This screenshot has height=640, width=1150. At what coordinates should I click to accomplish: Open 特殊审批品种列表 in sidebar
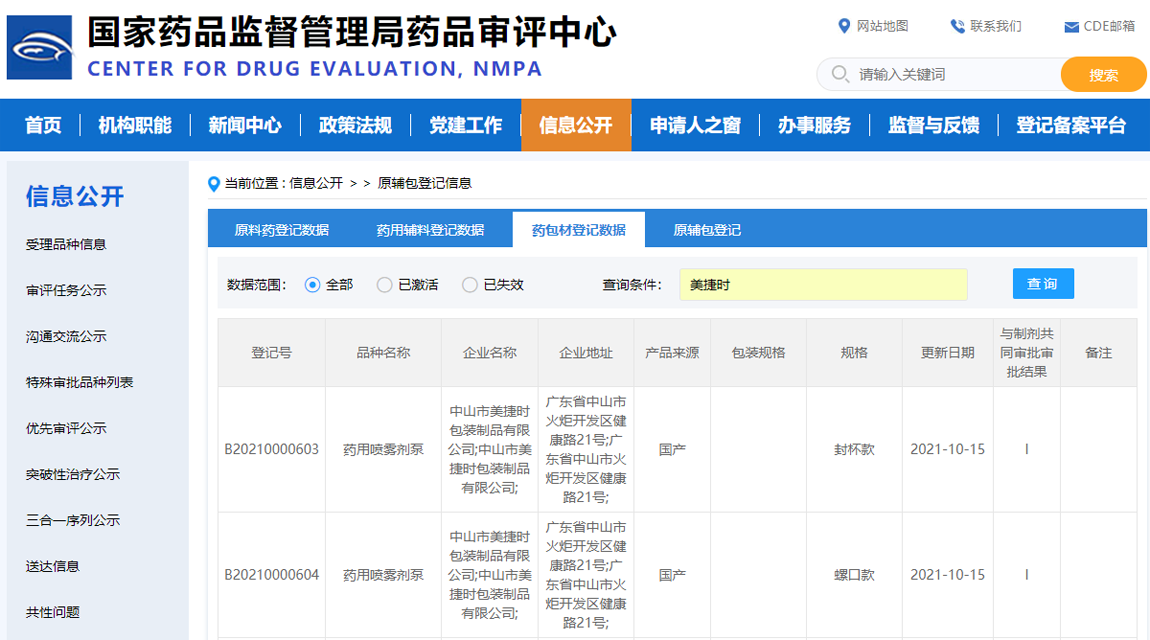(x=79, y=383)
